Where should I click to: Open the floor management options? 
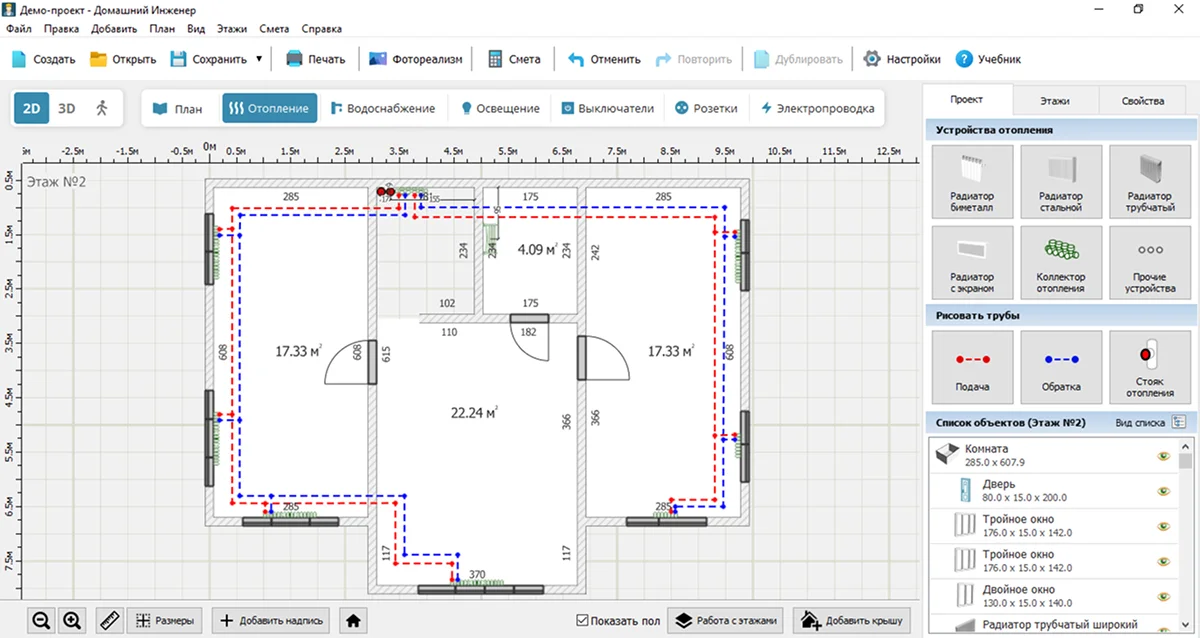pos(725,621)
